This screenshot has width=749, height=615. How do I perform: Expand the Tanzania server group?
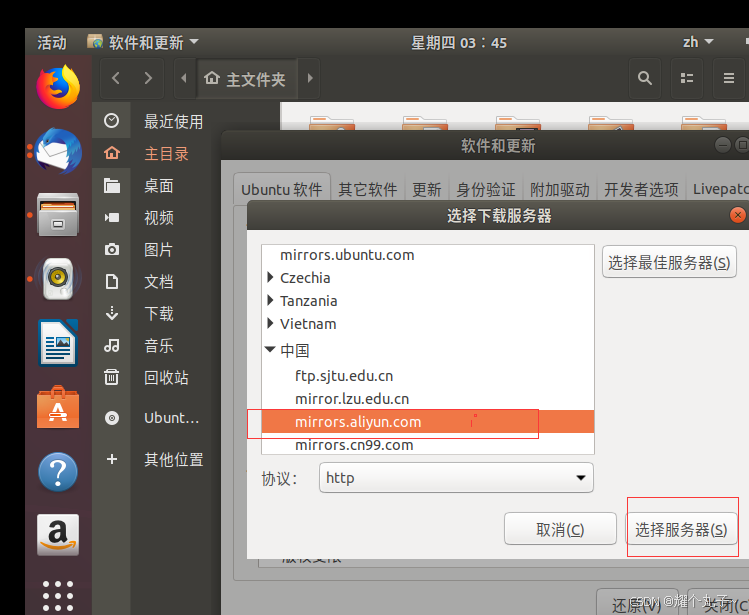click(270, 300)
